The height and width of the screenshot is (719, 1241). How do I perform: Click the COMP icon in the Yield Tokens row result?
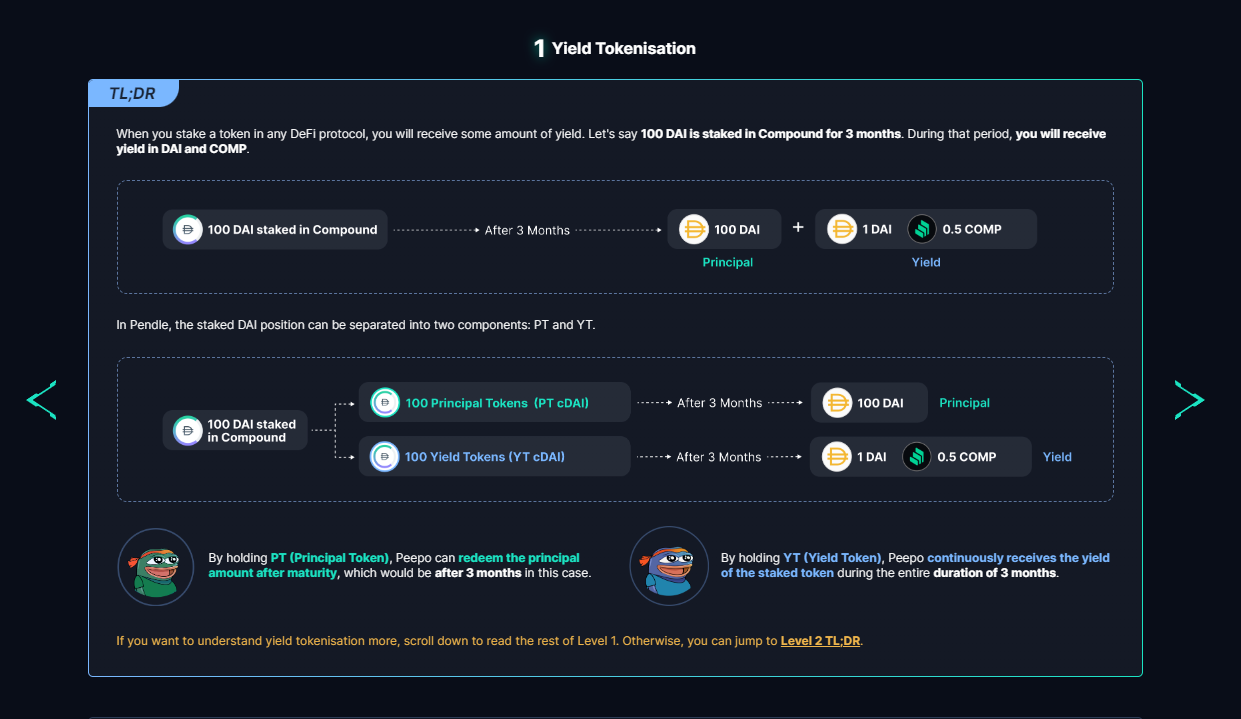(x=917, y=457)
